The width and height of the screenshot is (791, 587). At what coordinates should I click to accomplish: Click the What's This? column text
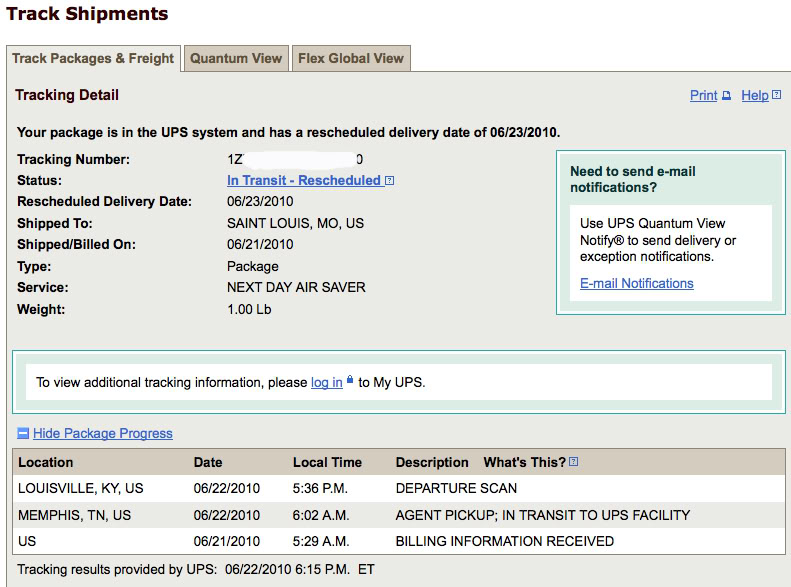click(524, 463)
